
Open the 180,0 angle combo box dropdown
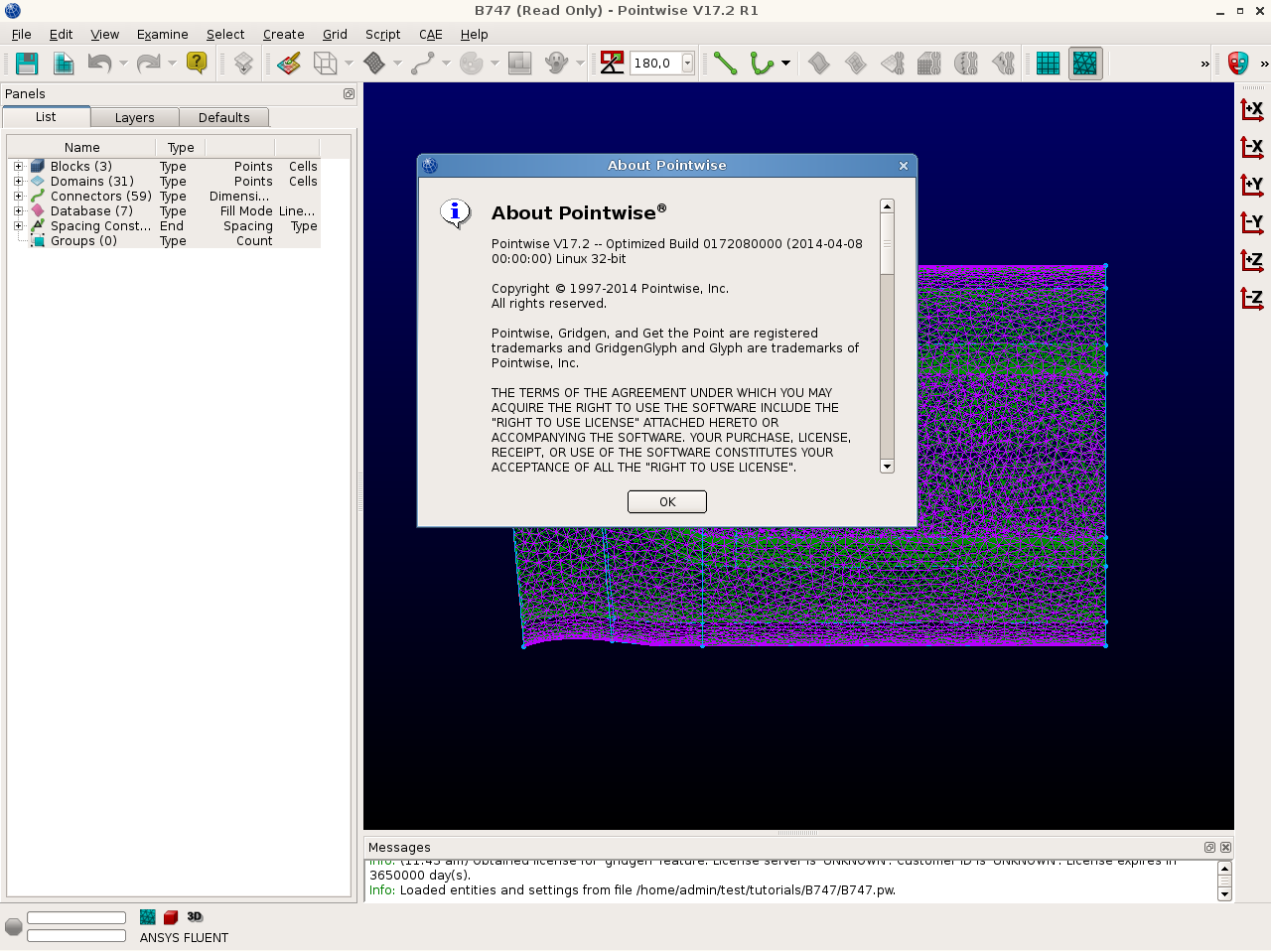point(687,64)
